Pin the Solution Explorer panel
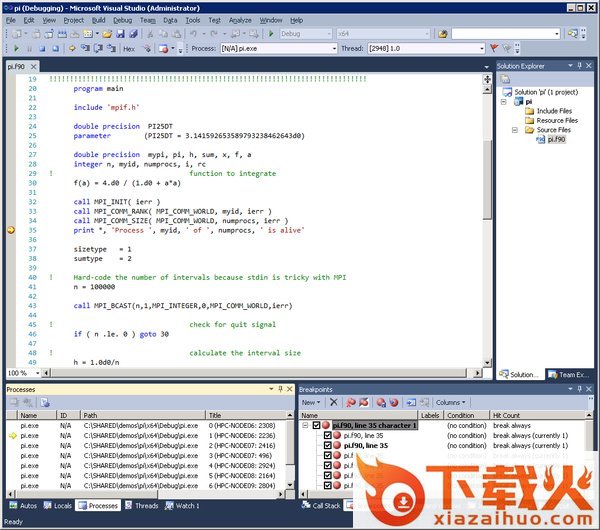600x530 pixels. coord(582,66)
